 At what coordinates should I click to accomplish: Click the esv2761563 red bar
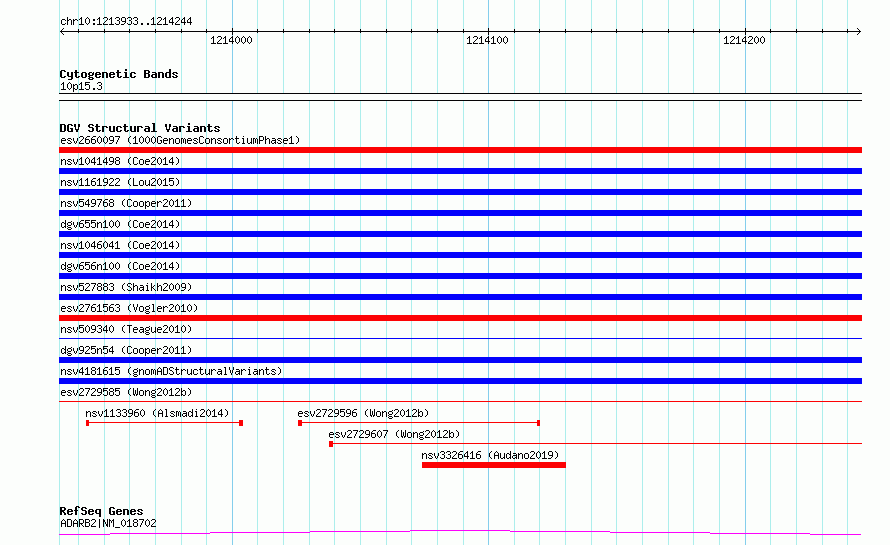tap(460, 318)
